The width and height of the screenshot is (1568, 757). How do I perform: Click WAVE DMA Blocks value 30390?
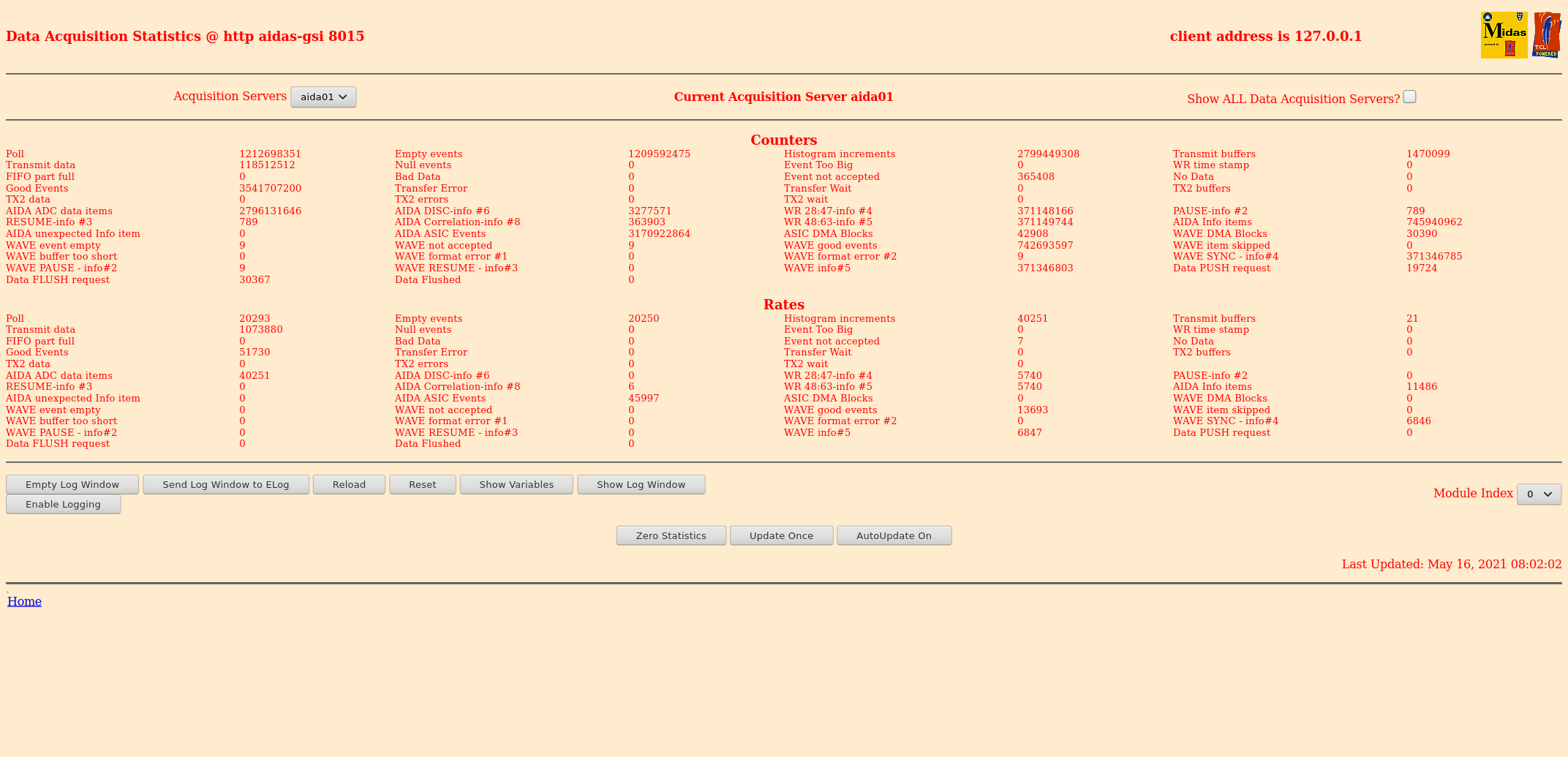(x=1422, y=234)
